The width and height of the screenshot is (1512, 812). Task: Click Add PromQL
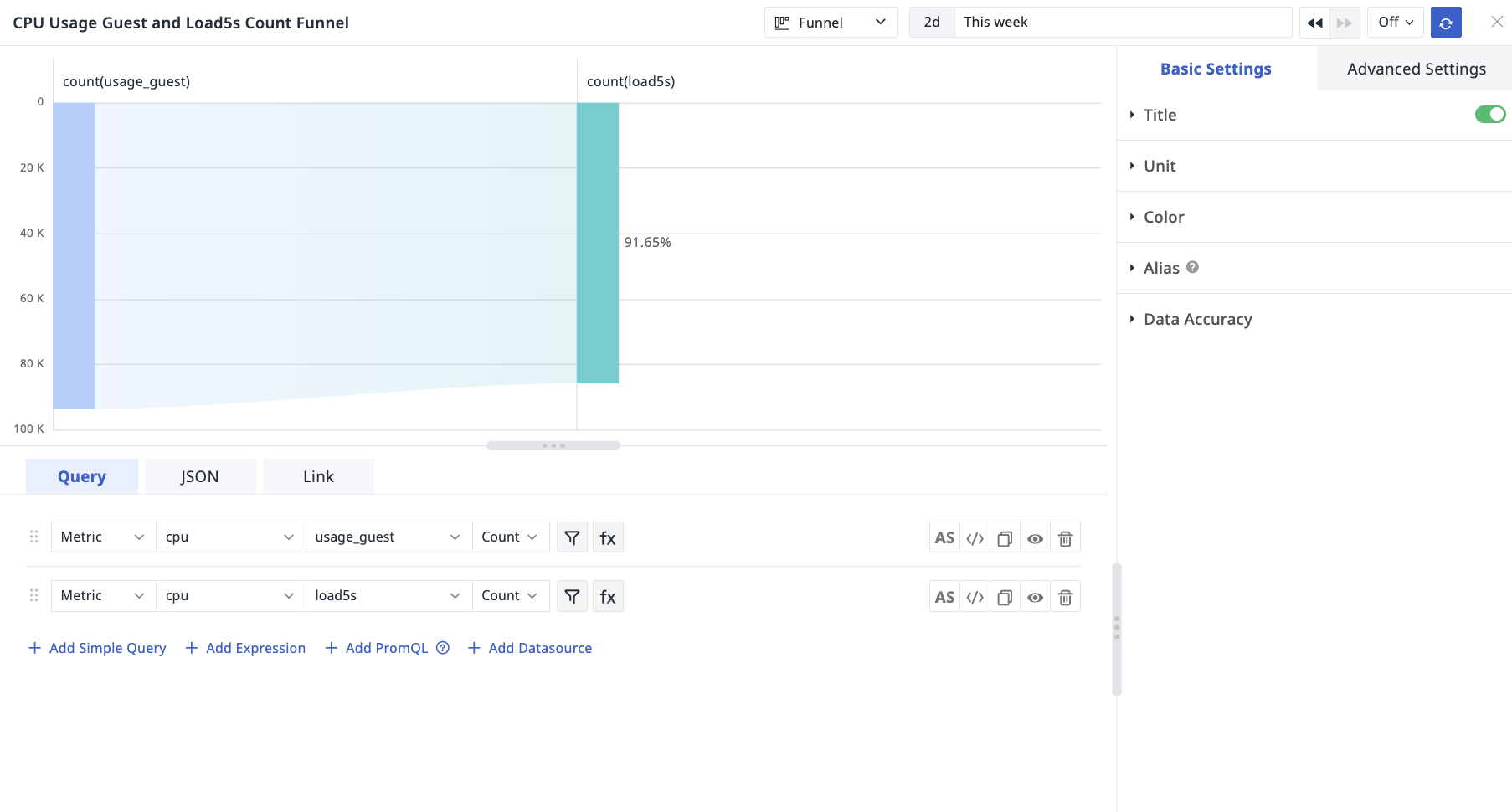click(377, 648)
